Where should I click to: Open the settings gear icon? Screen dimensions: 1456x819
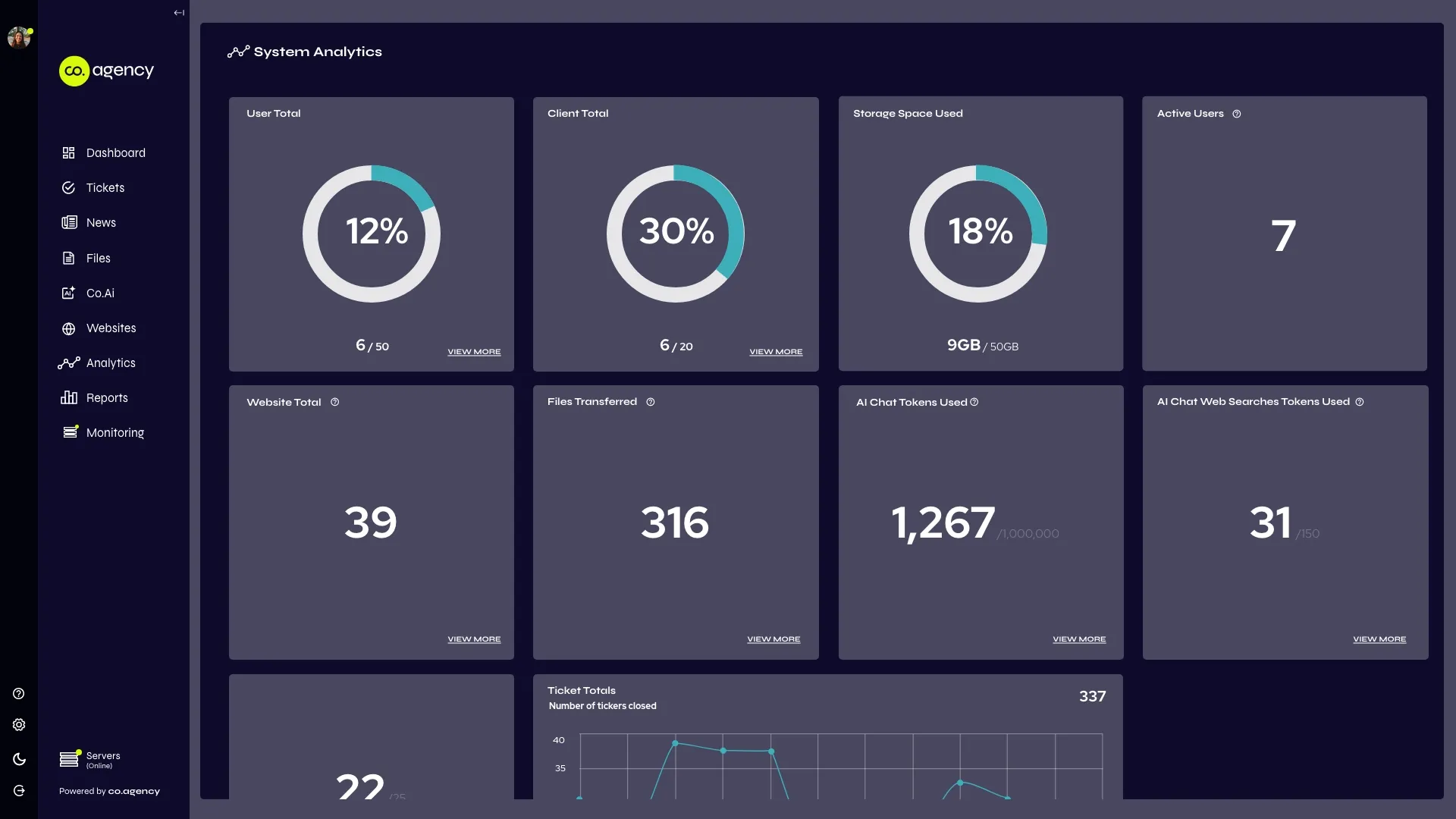click(18, 725)
